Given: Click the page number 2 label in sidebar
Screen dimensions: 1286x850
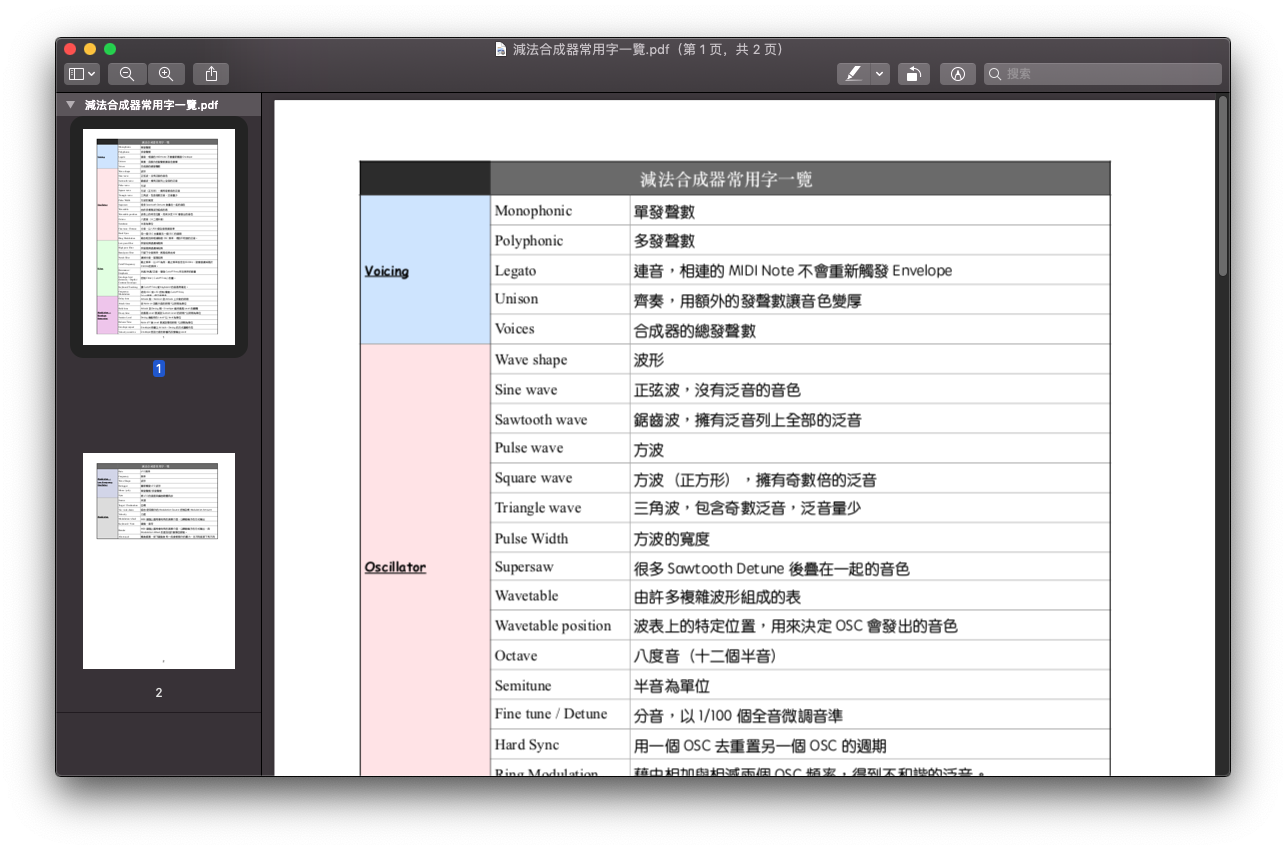Looking at the screenshot, I should pyautogui.click(x=158, y=692).
